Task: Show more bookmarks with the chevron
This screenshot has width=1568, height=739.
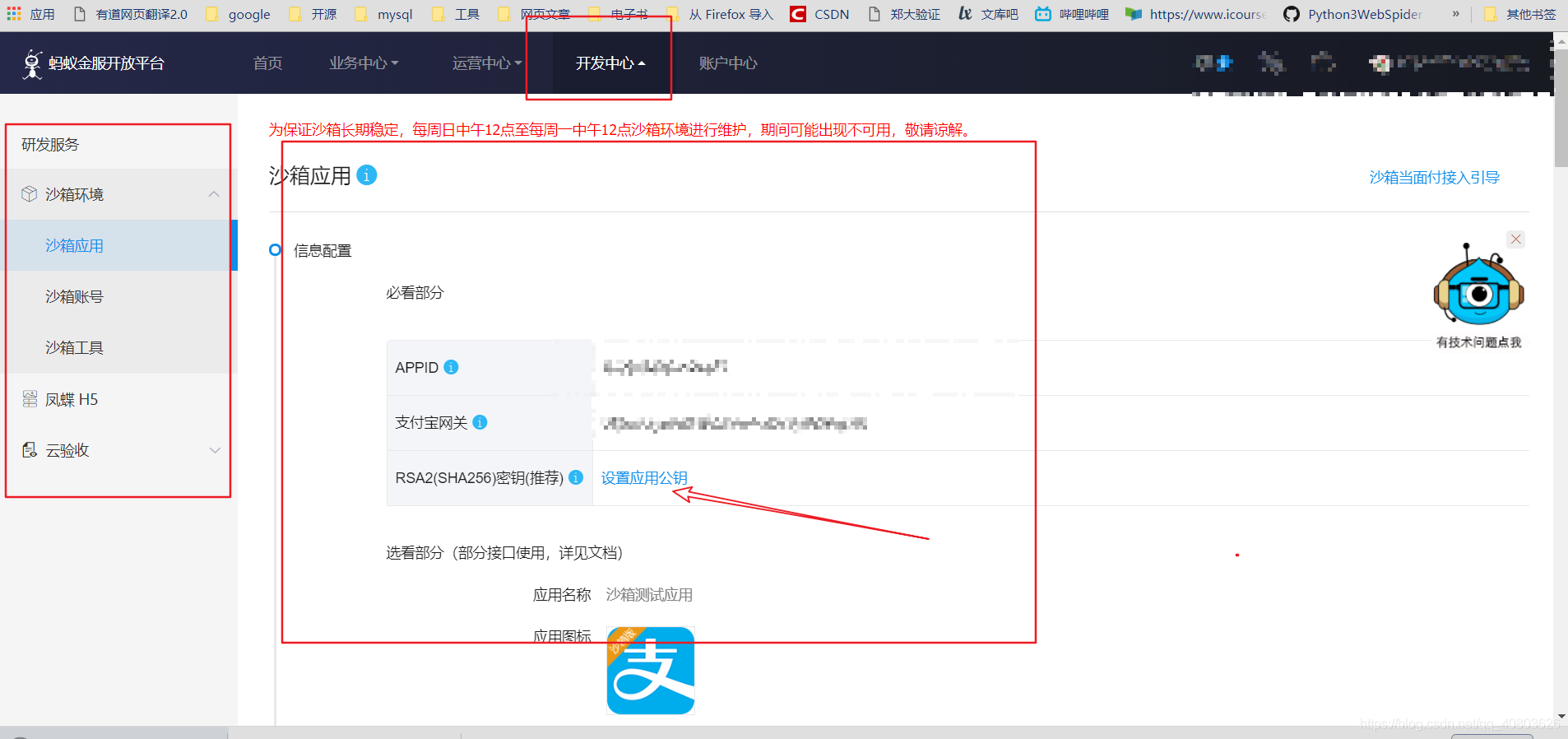Action: click(1455, 14)
